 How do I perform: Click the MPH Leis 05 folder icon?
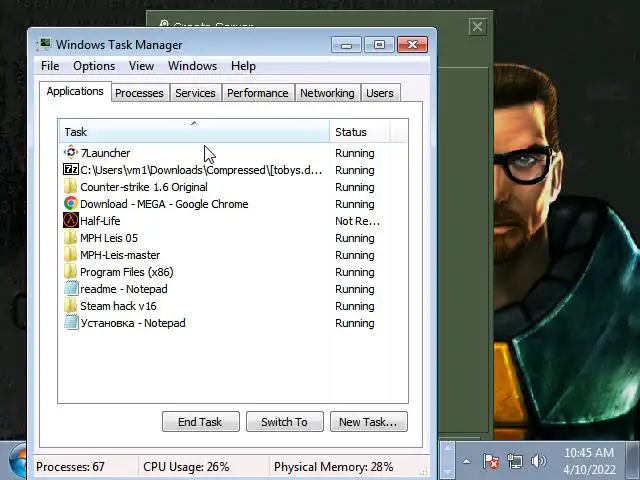[x=71, y=238]
